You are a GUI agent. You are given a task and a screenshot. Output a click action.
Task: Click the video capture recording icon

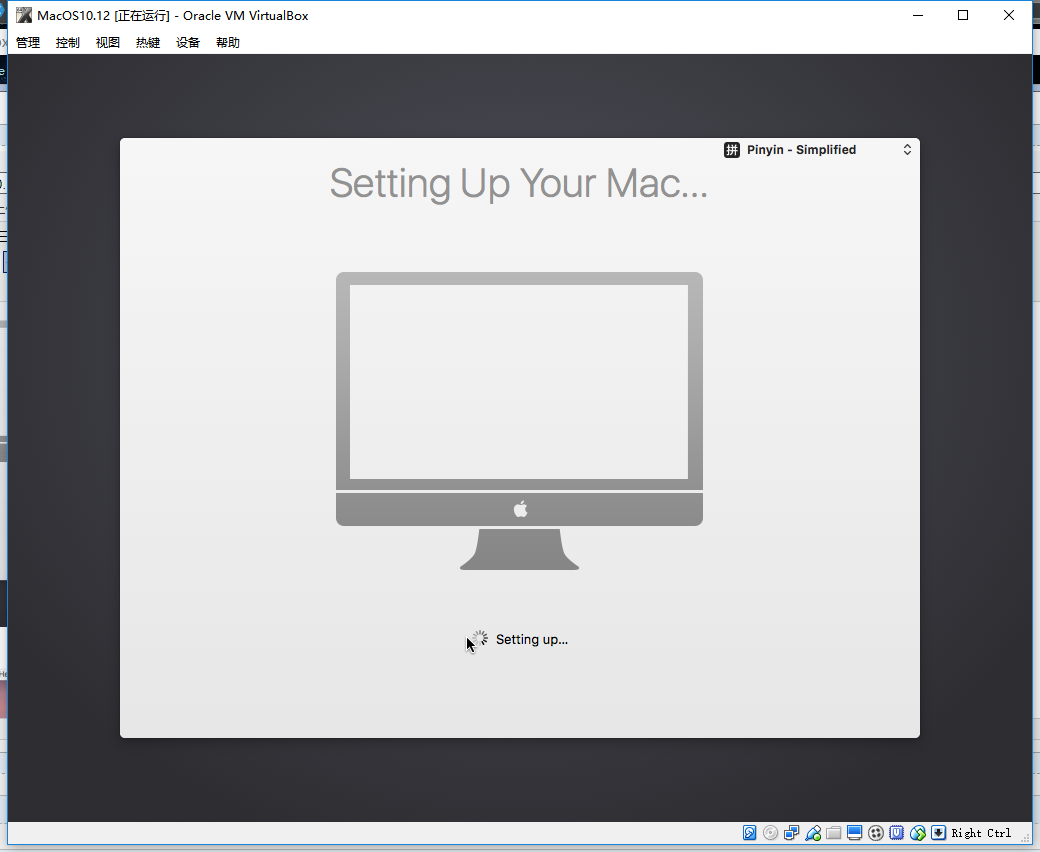876,833
